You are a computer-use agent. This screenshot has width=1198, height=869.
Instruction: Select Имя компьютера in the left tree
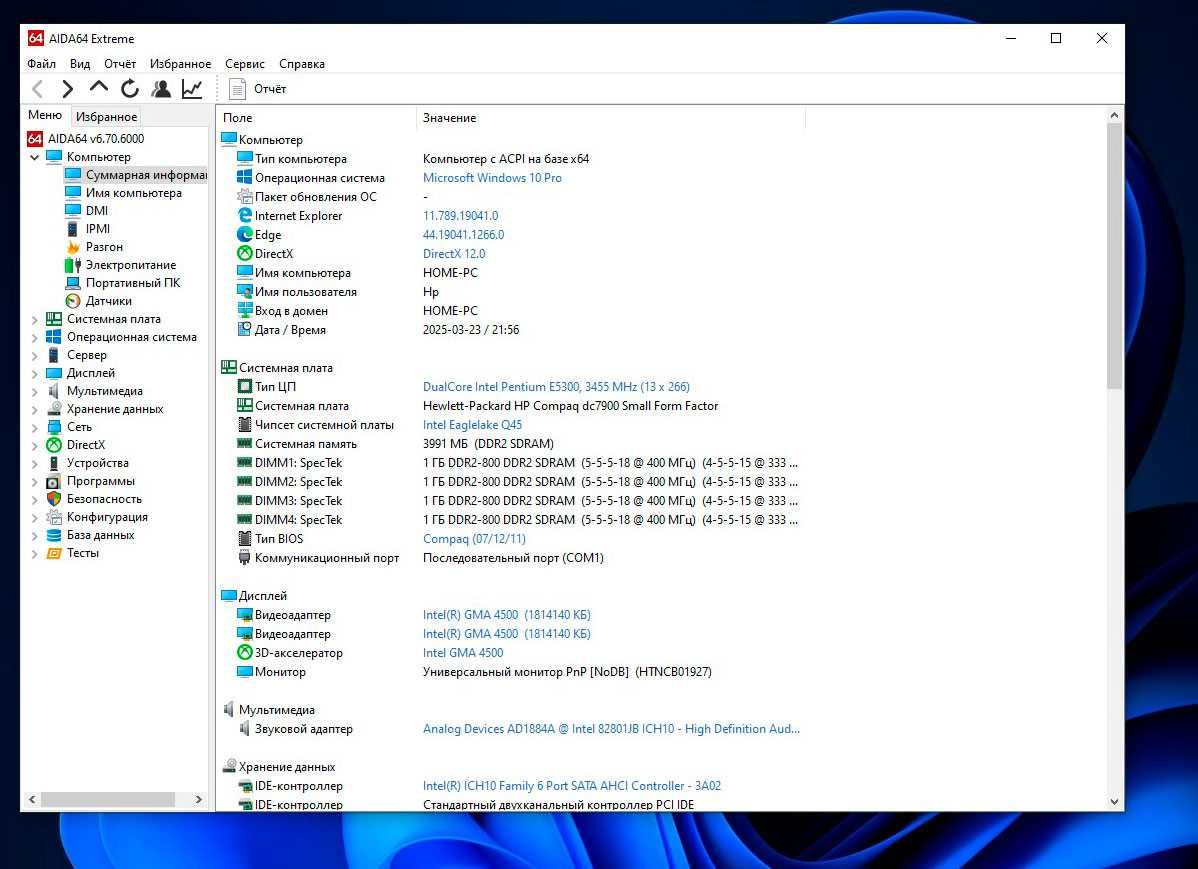[x=133, y=193]
